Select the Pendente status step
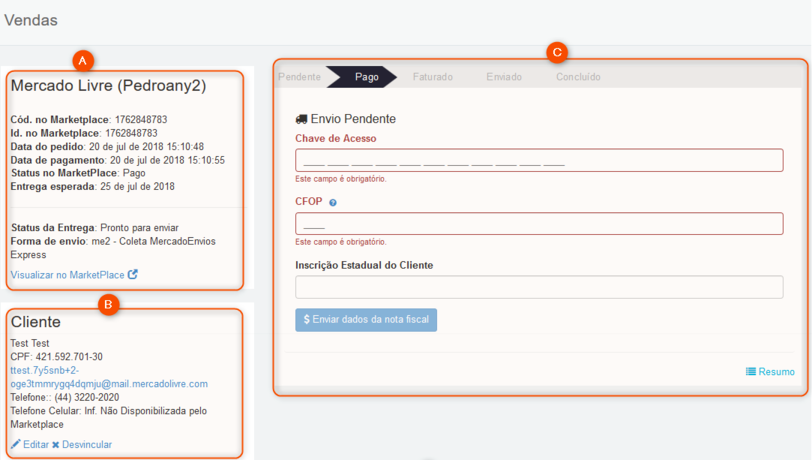The height and width of the screenshot is (460, 812). coord(299,77)
